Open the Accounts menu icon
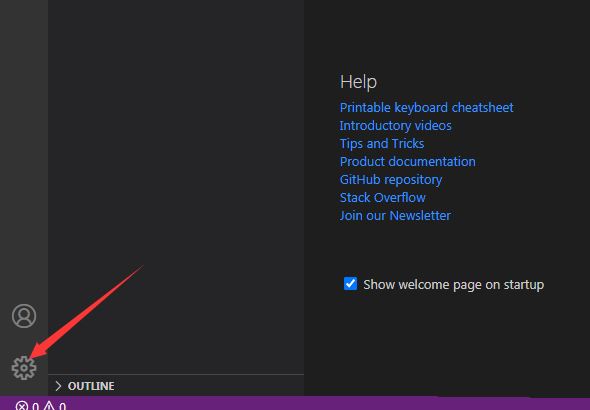Viewport: 590px width, 410px height. (x=24, y=316)
